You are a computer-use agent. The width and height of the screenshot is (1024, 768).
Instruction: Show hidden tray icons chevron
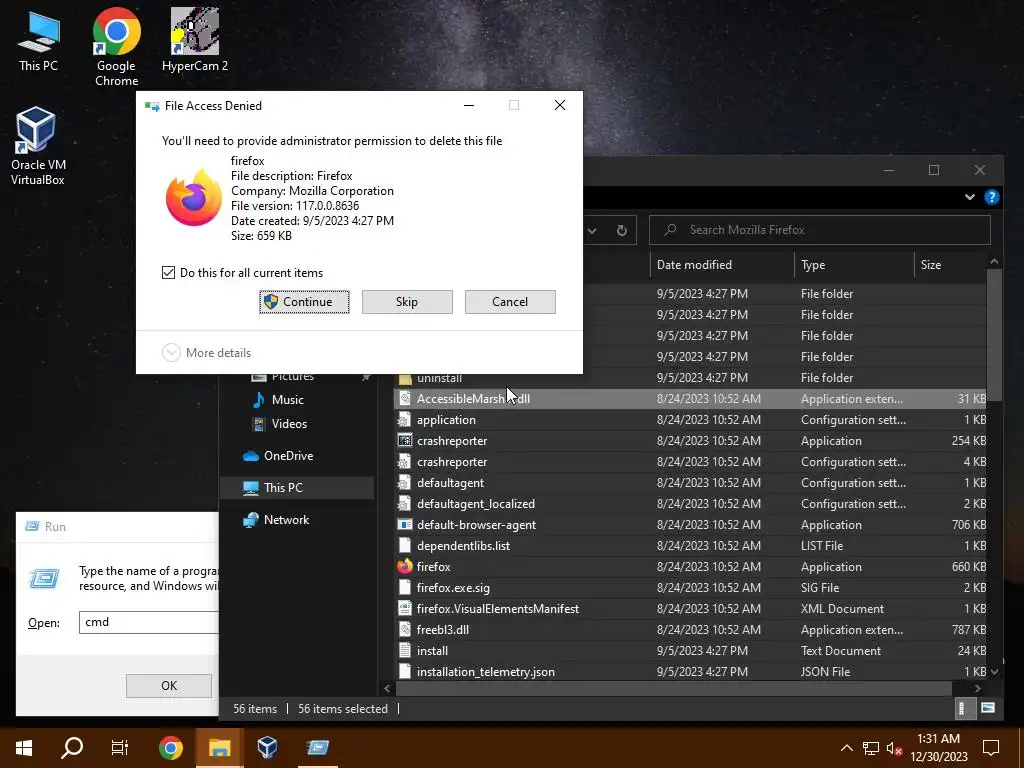click(846, 748)
